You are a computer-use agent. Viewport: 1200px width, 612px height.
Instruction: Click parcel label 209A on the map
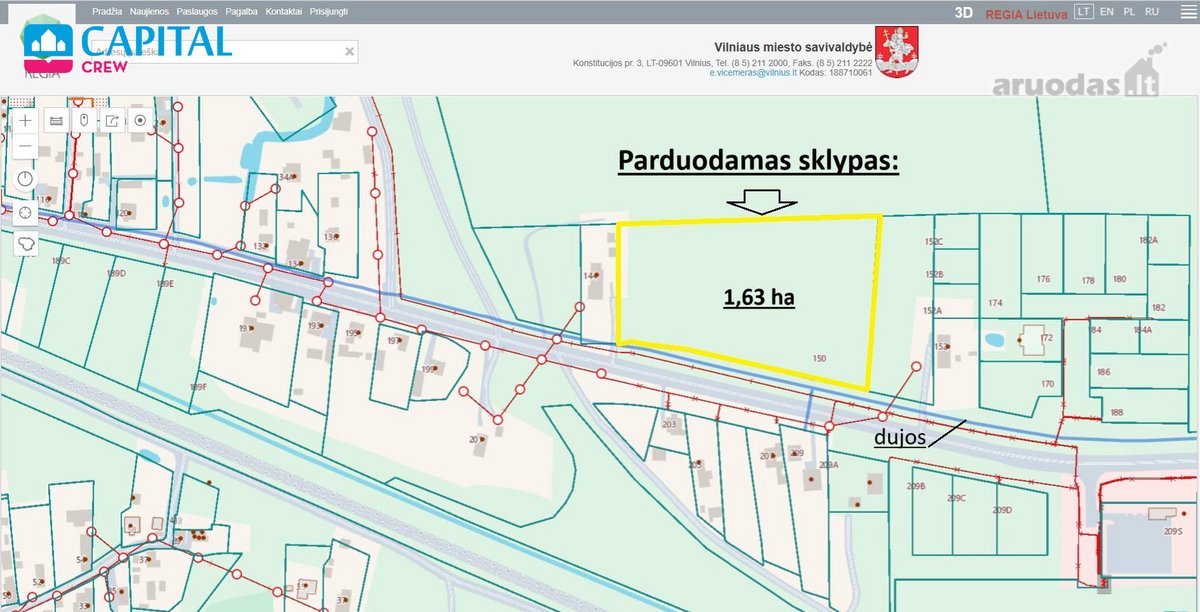coord(827,465)
